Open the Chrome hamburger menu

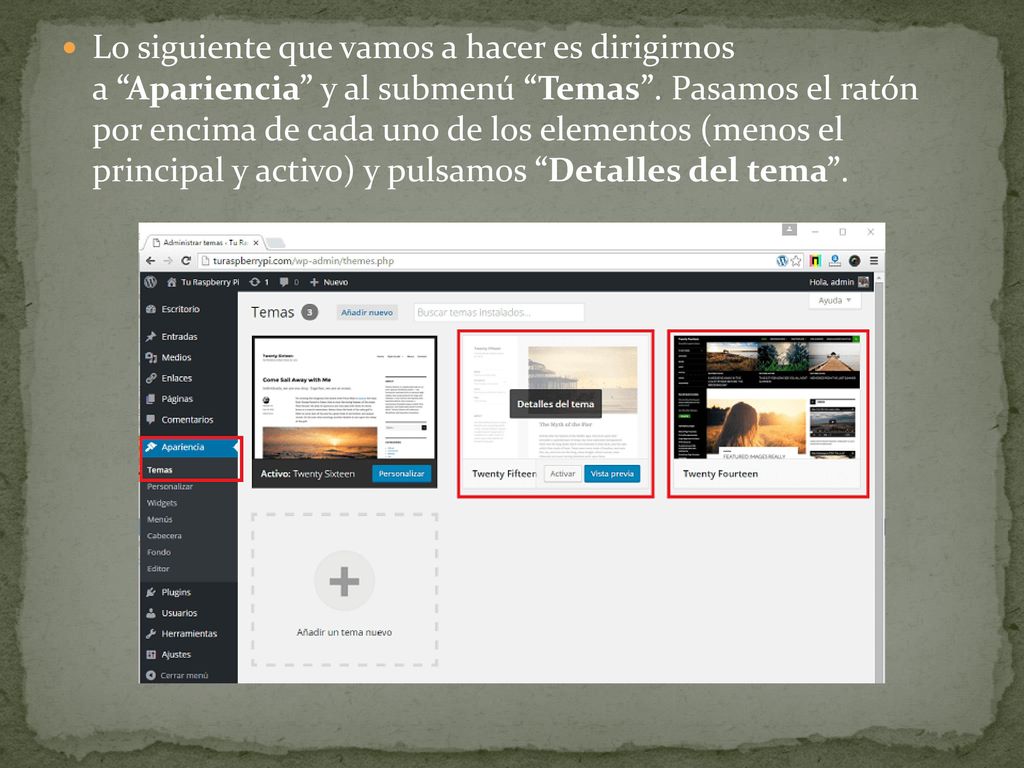[874, 261]
